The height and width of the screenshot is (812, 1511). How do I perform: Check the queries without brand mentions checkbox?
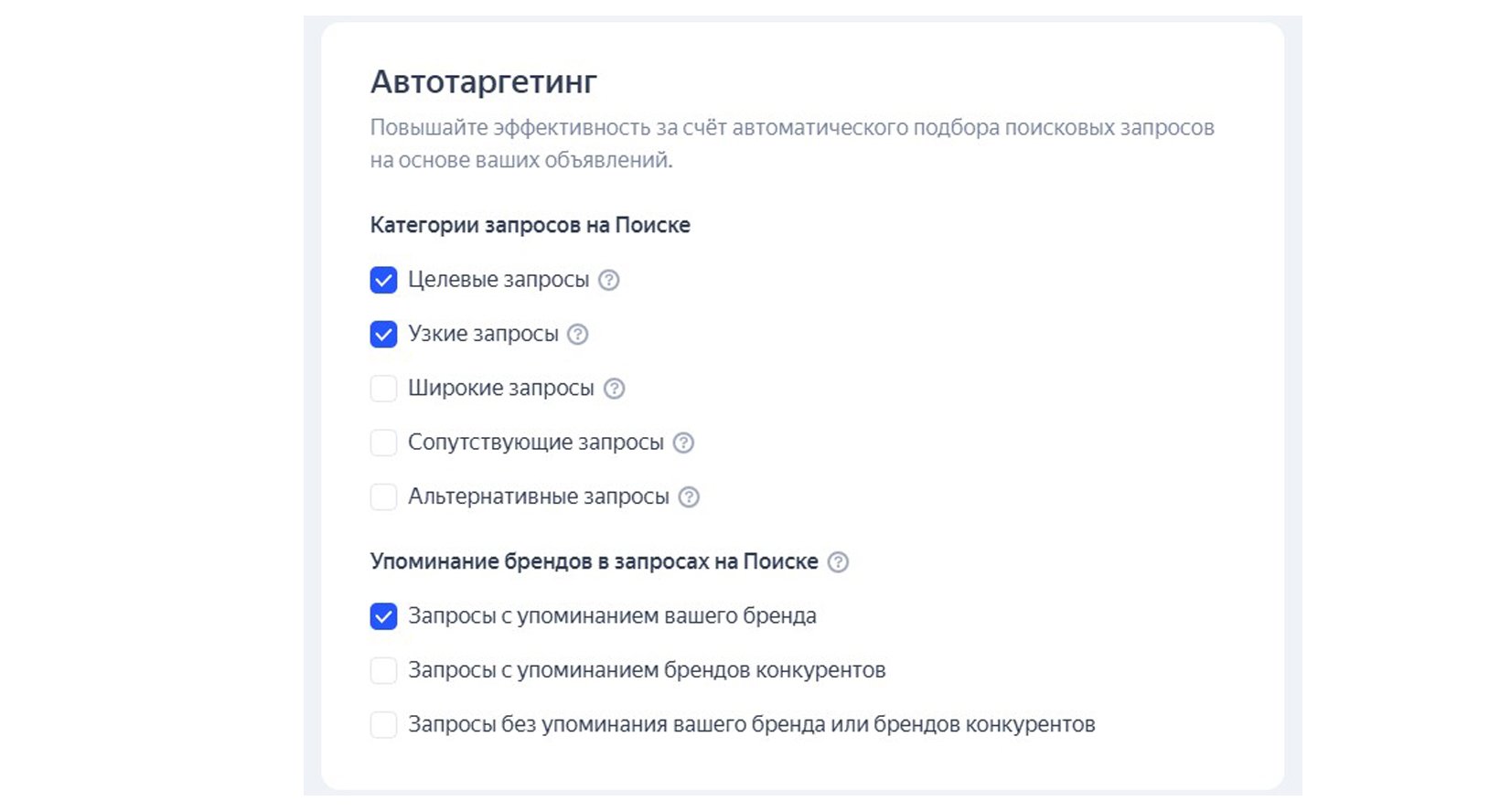click(x=384, y=724)
